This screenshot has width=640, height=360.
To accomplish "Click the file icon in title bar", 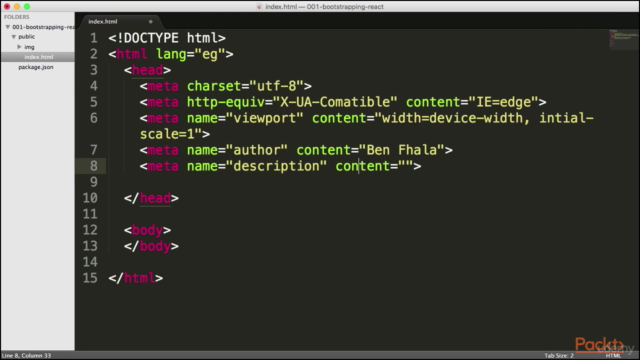I will (259, 7).
